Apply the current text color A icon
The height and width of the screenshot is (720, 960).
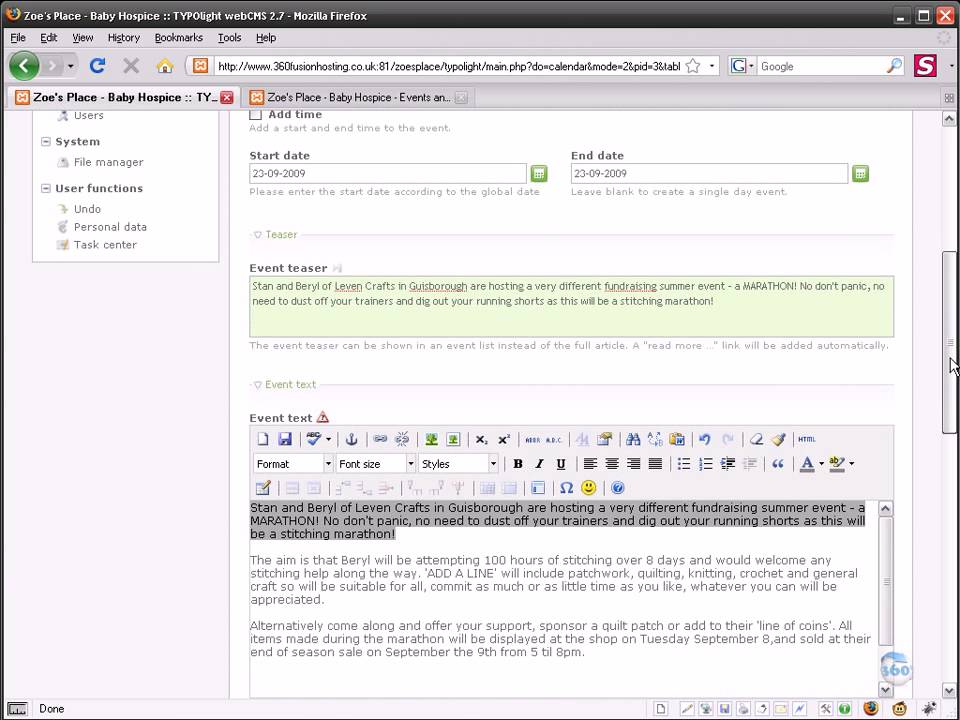(x=808, y=464)
